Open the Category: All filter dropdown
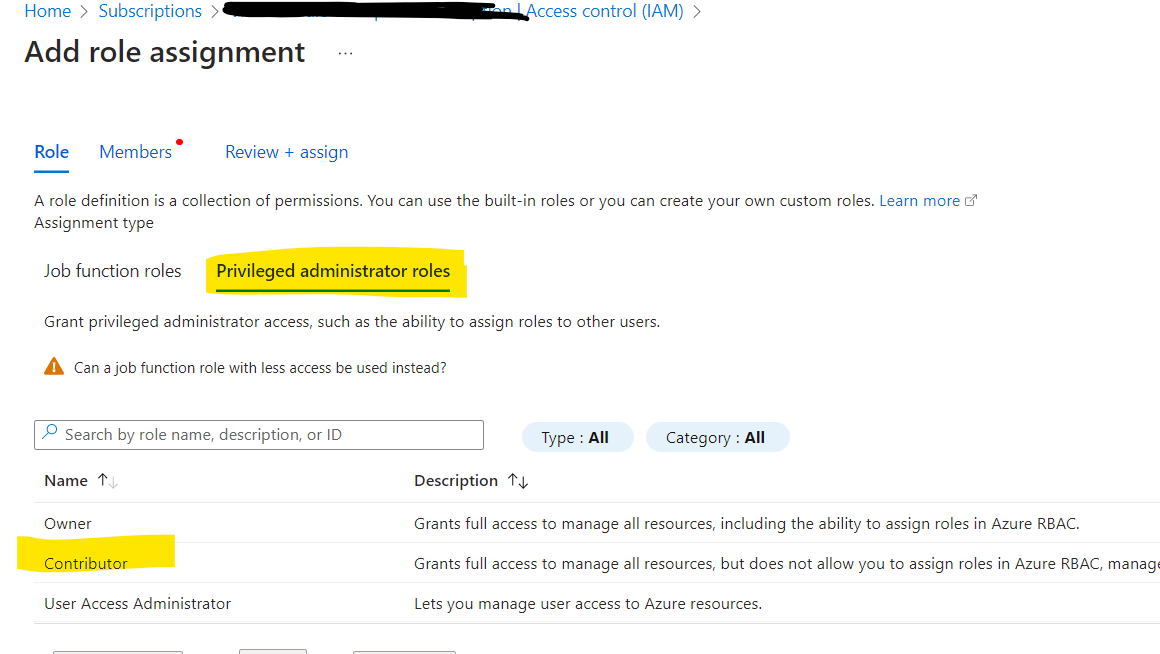The image size is (1160, 654). [717, 436]
